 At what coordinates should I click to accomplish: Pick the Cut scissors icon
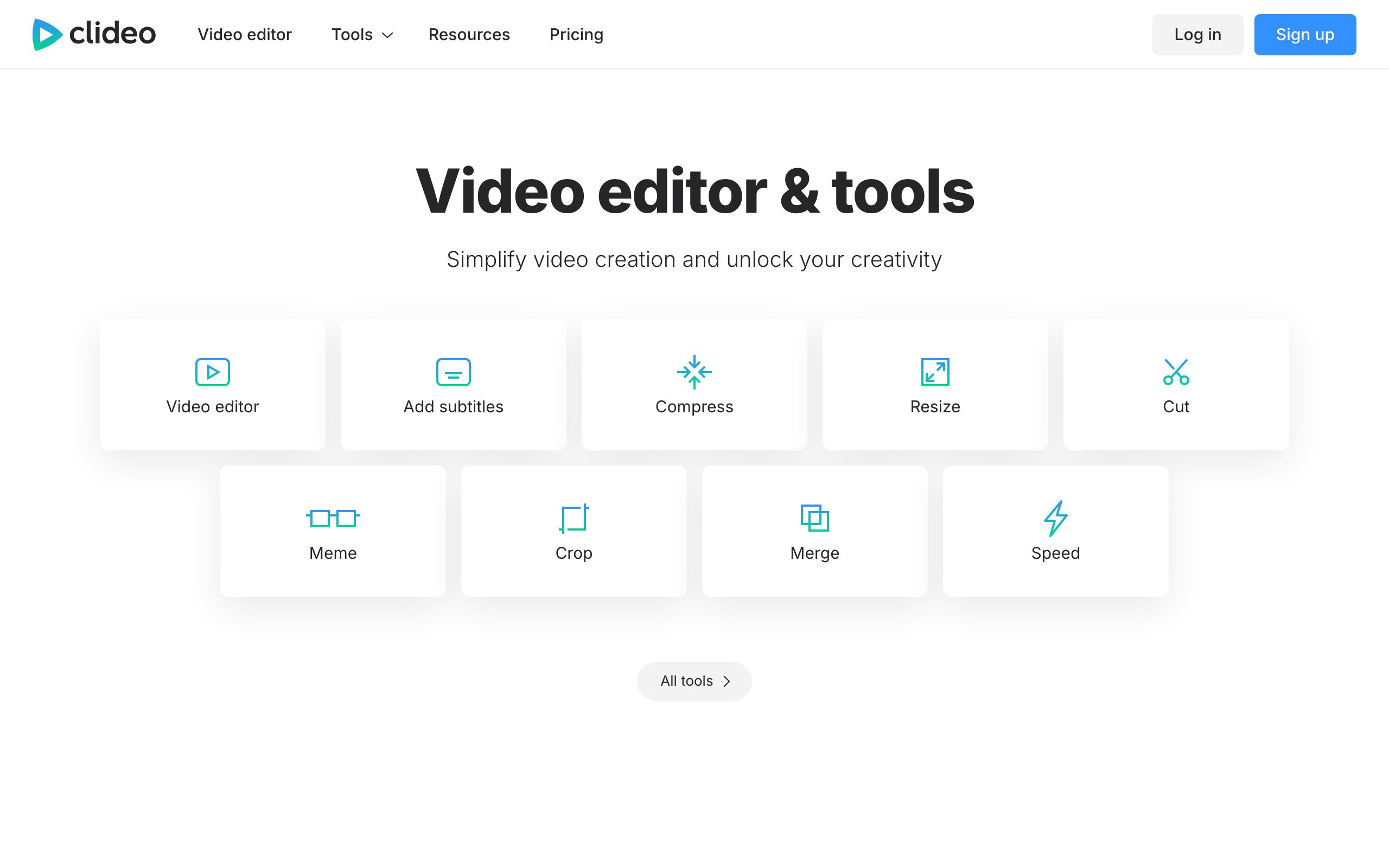1176,372
